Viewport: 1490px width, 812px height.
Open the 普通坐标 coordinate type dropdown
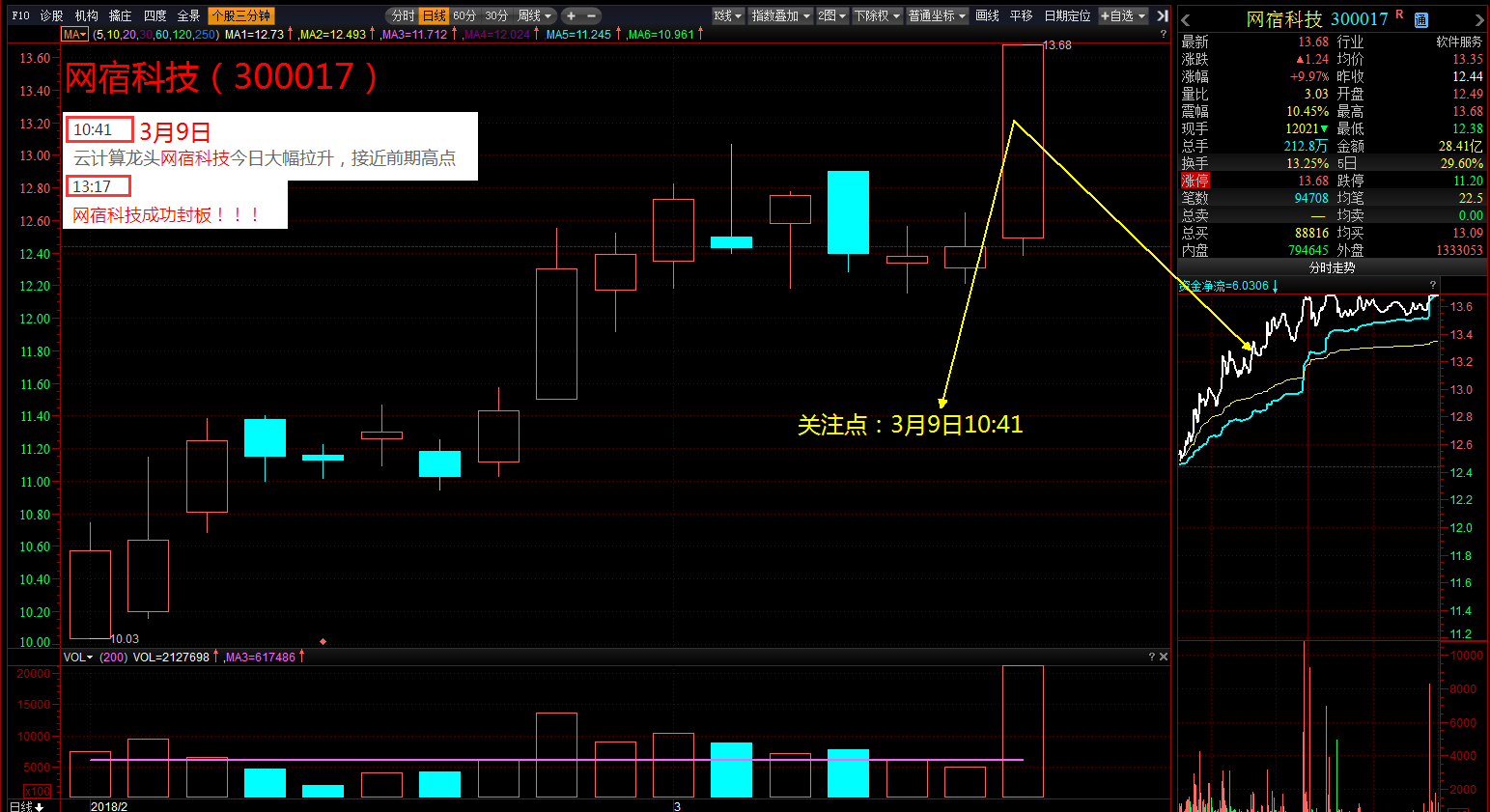(937, 15)
